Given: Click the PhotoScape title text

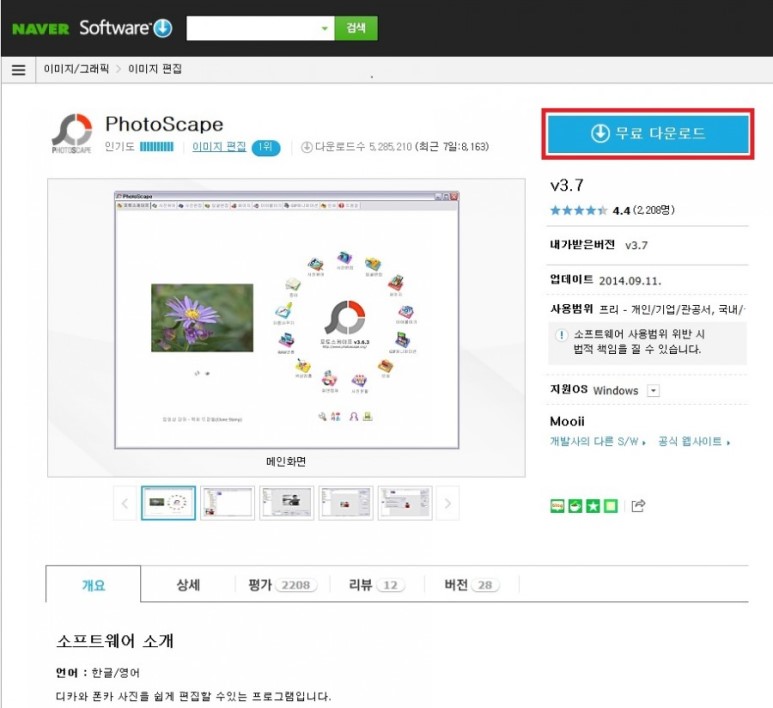Looking at the screenshot, I should pos(164,124).
